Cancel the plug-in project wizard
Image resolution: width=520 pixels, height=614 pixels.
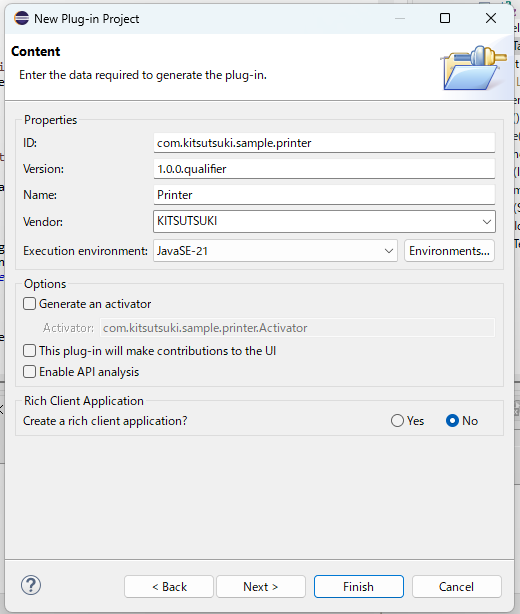pyautogui.click(x=457, y=587)
